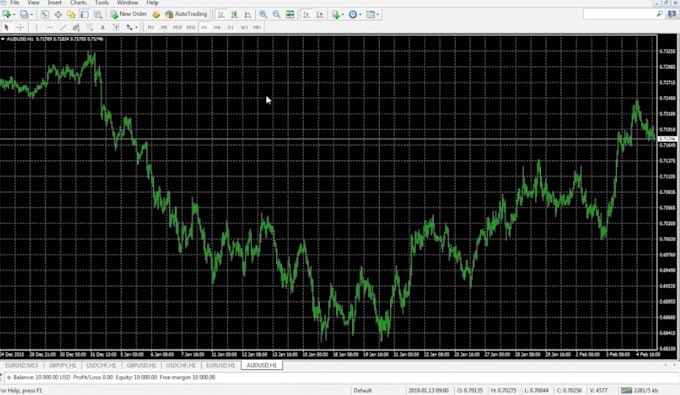Switch chart to line chart type
680x395 pixels.
point(248,14)
